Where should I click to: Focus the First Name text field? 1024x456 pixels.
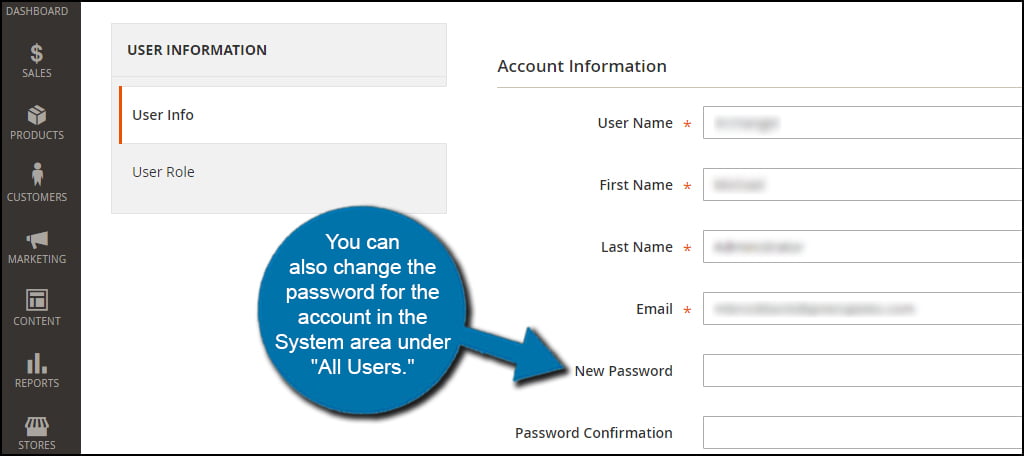pos(862,185)
